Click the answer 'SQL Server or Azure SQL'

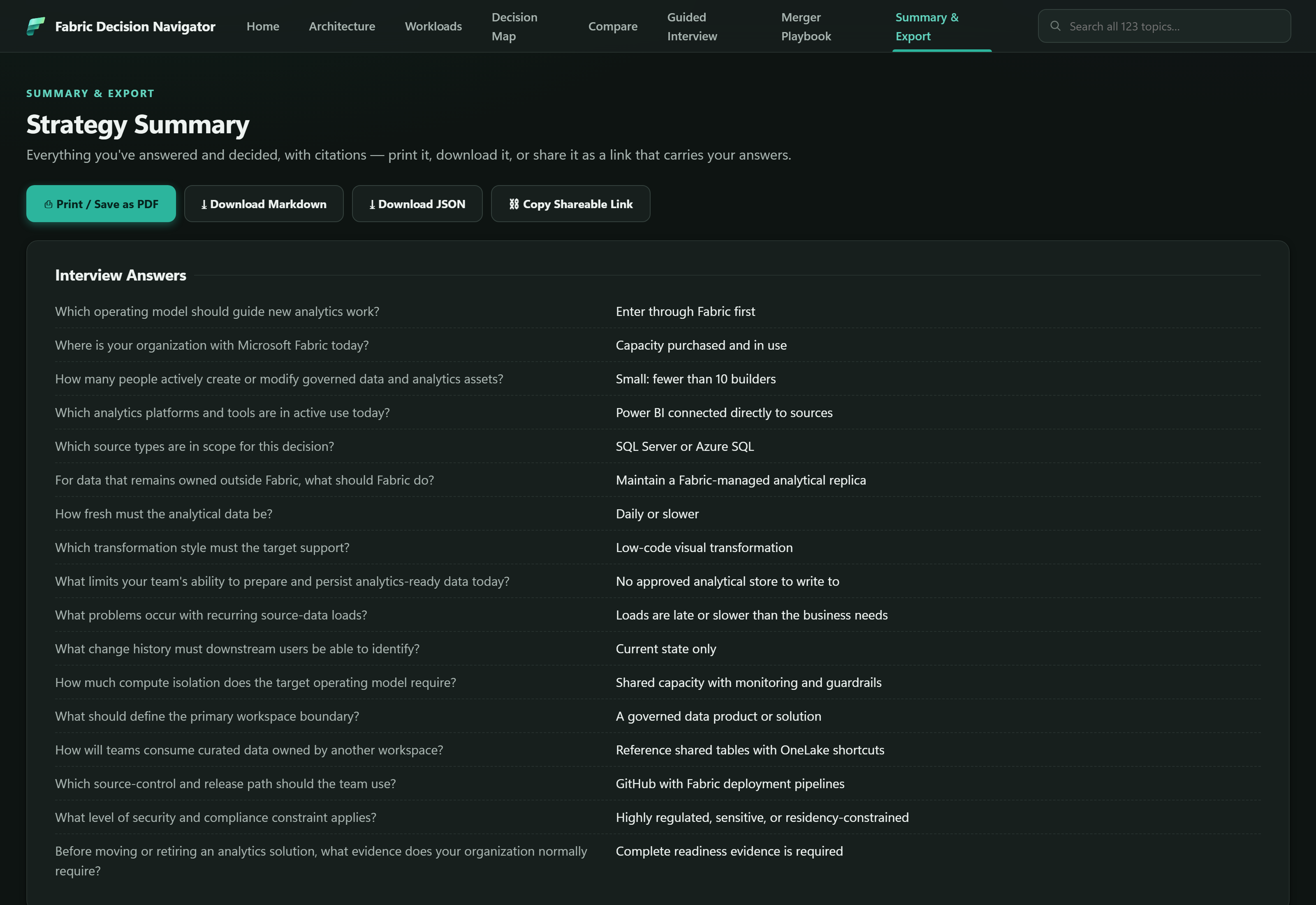pyautogui.click(x=685, y=446)
